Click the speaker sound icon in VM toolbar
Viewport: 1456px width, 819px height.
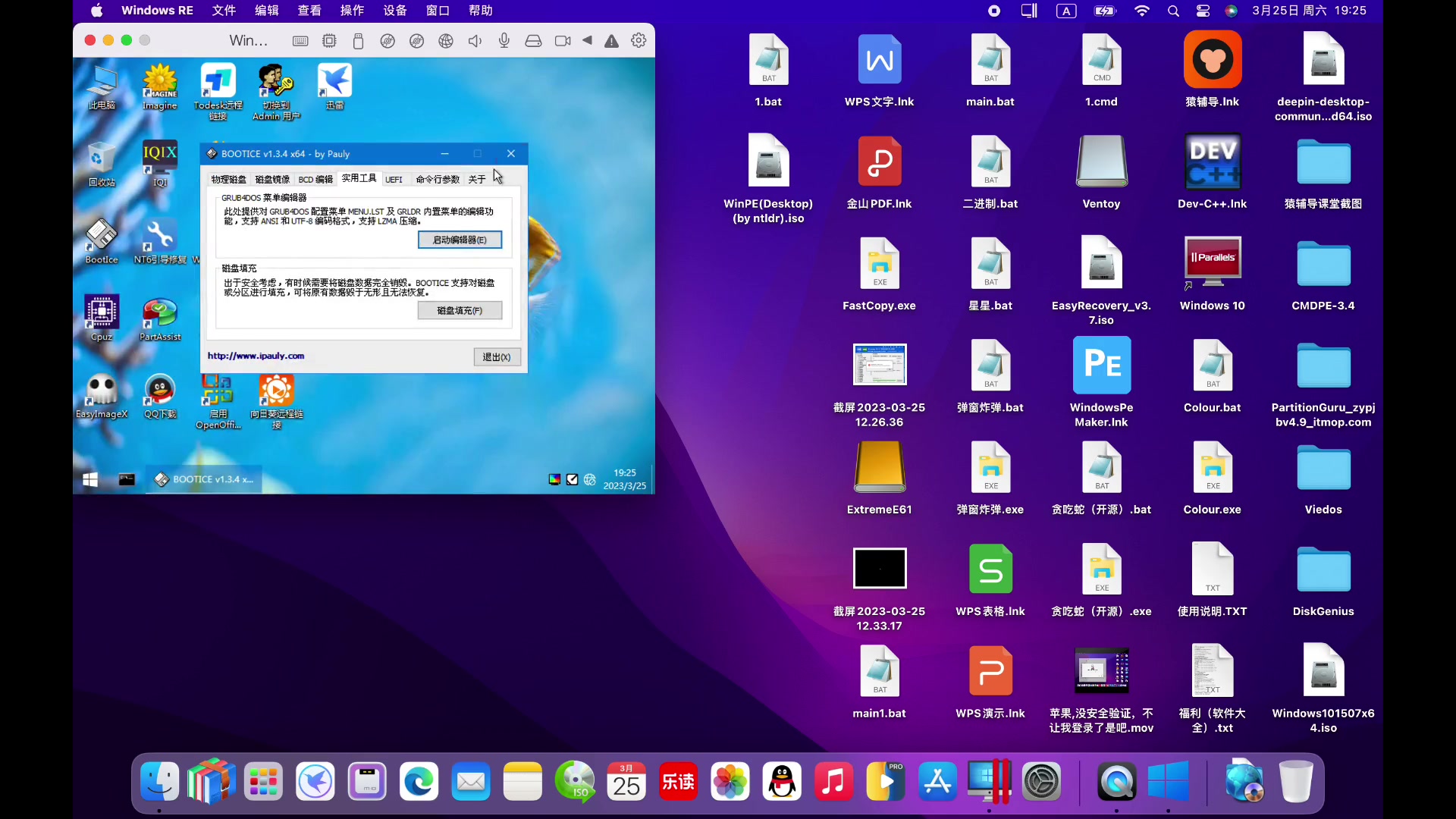(x=475, y=41)
